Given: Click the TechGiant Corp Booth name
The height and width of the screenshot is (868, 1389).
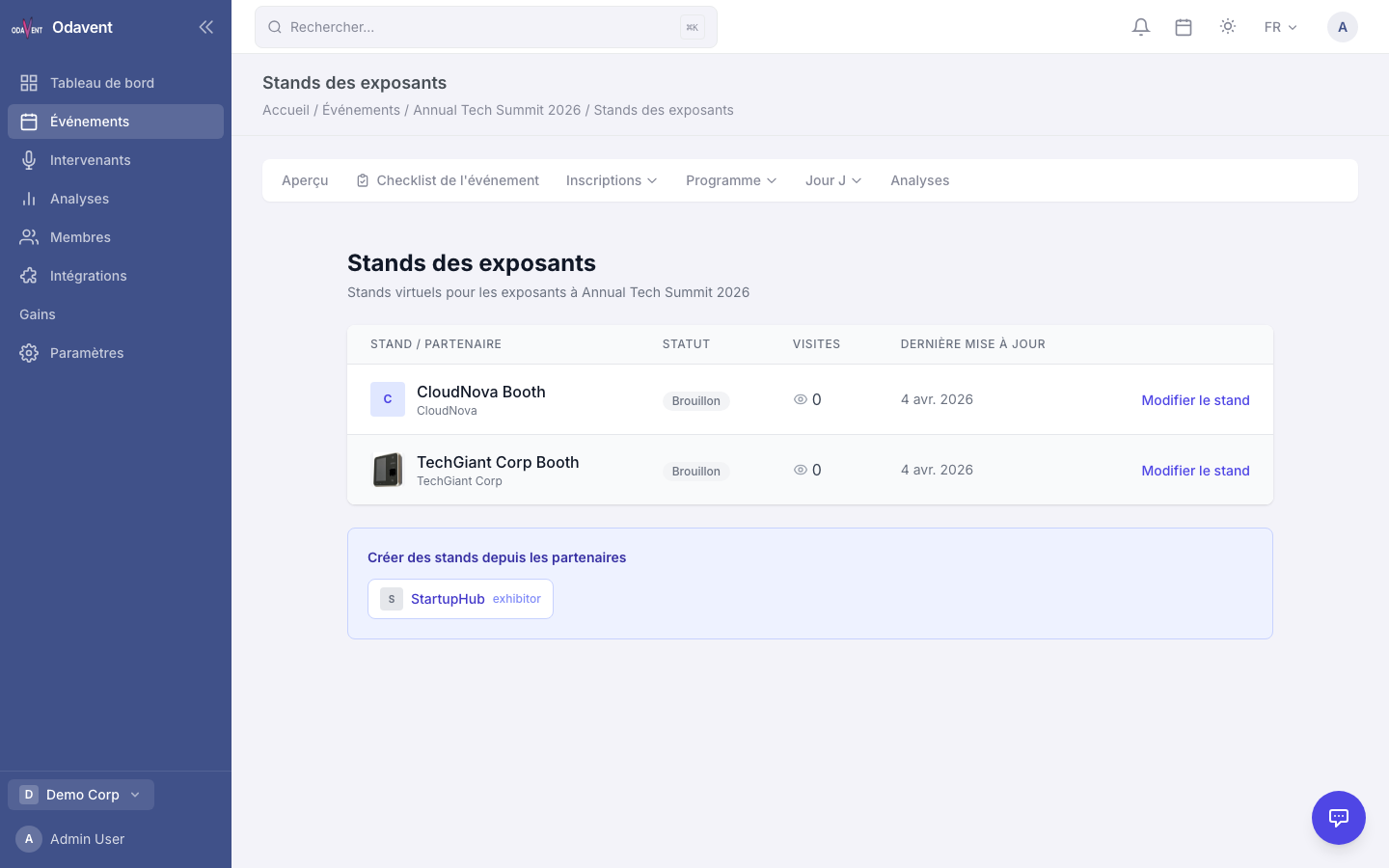Looking at the screenshot, I should click(x=498, y=462).
